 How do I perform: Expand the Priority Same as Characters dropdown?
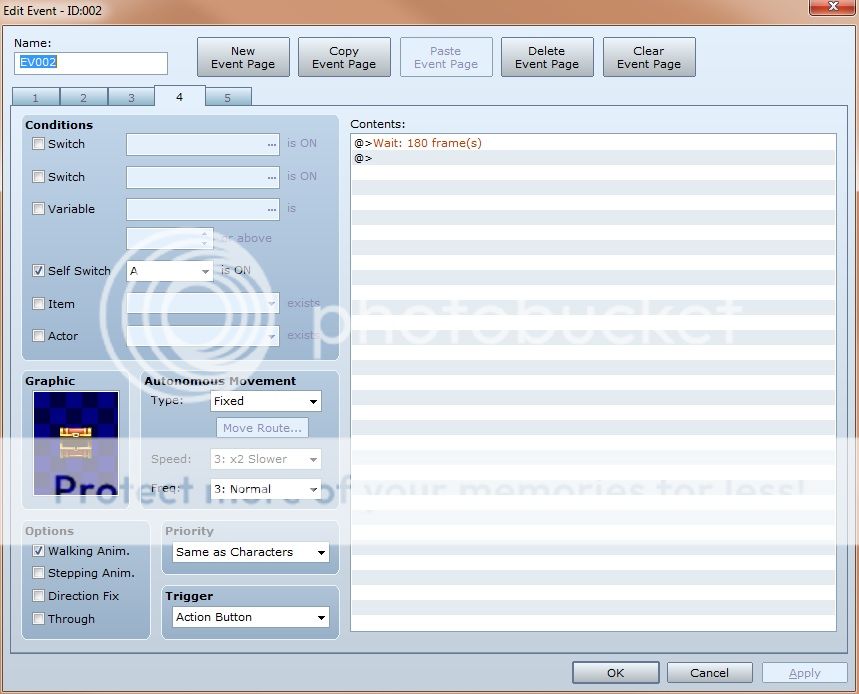(251, 552)
